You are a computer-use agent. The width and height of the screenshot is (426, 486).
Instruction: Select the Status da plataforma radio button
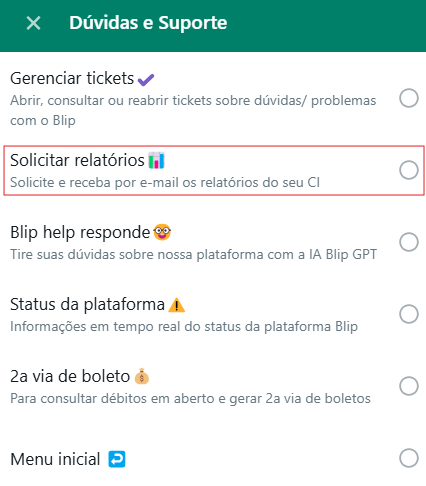click(409, 314)
